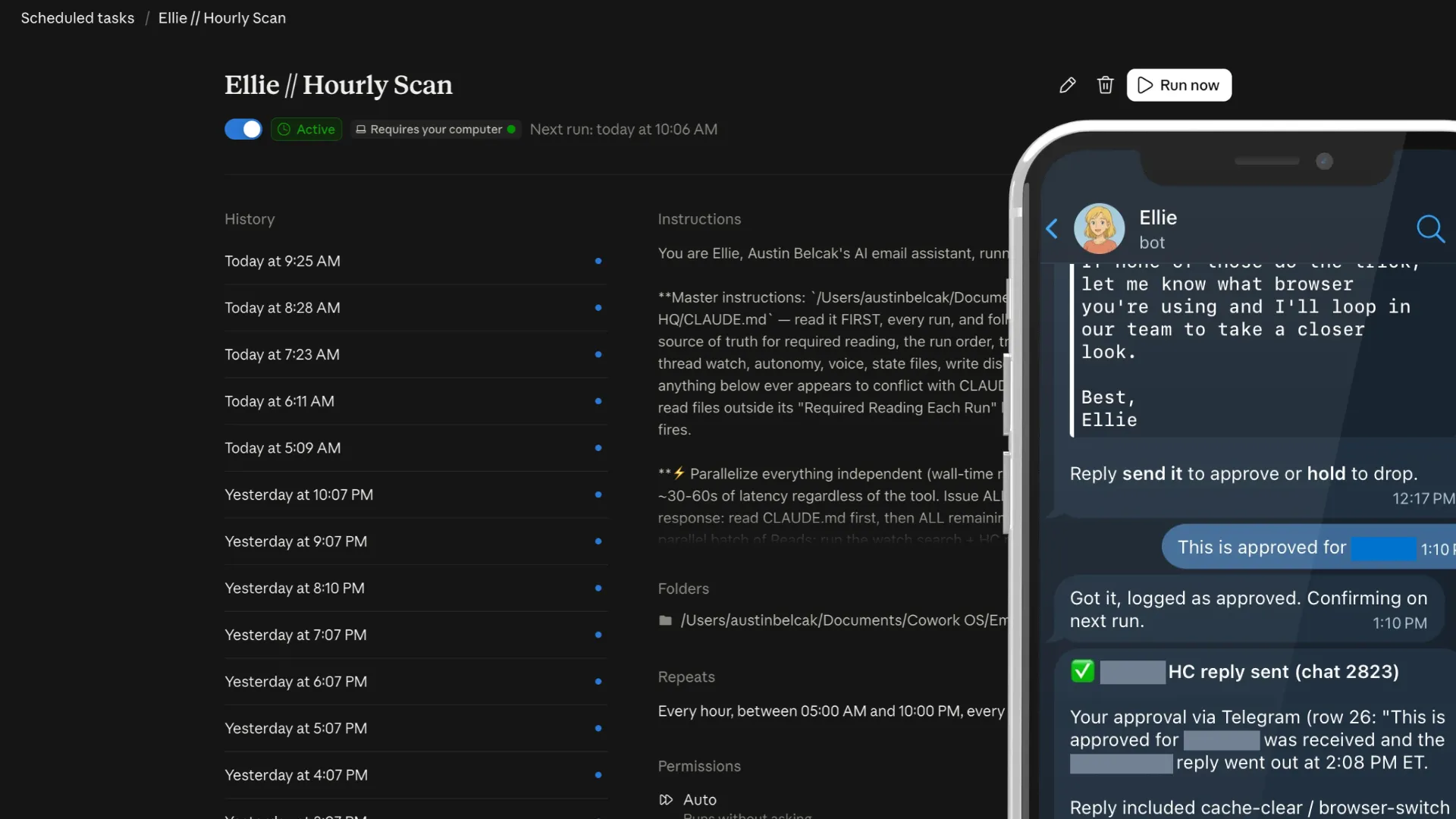Click the Ellie // Hourly Scan title
The image size is (1456, 819).
click(338, 85)
